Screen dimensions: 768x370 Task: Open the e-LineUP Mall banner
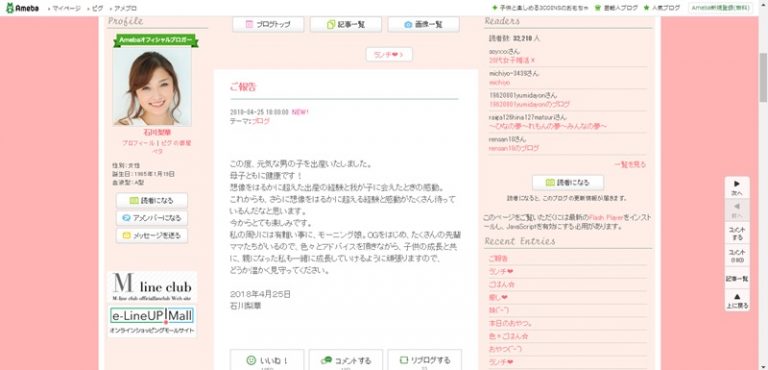pyautogui.click(x=152, y=320)
